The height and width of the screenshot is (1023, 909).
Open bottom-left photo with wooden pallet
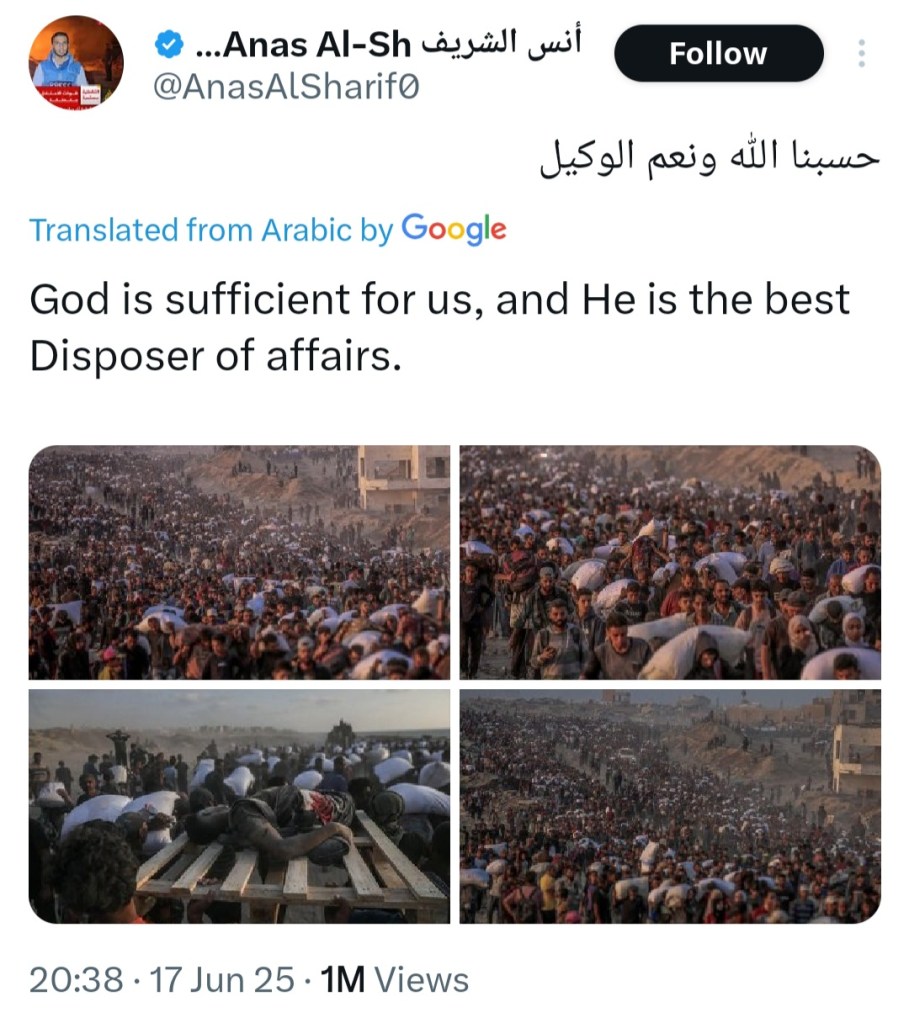pos(240,806)
